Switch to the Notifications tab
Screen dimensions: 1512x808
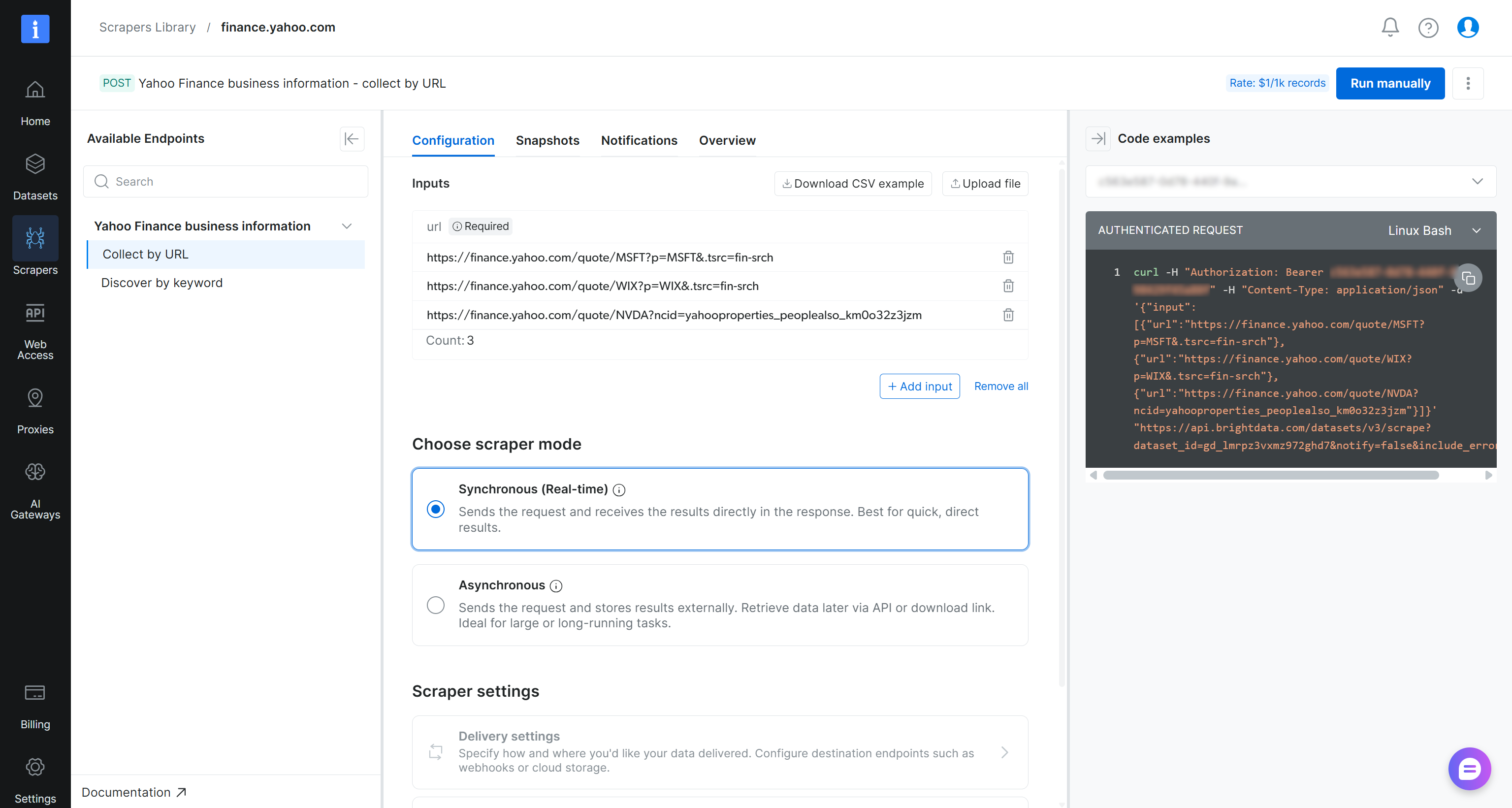coord(639,140)
